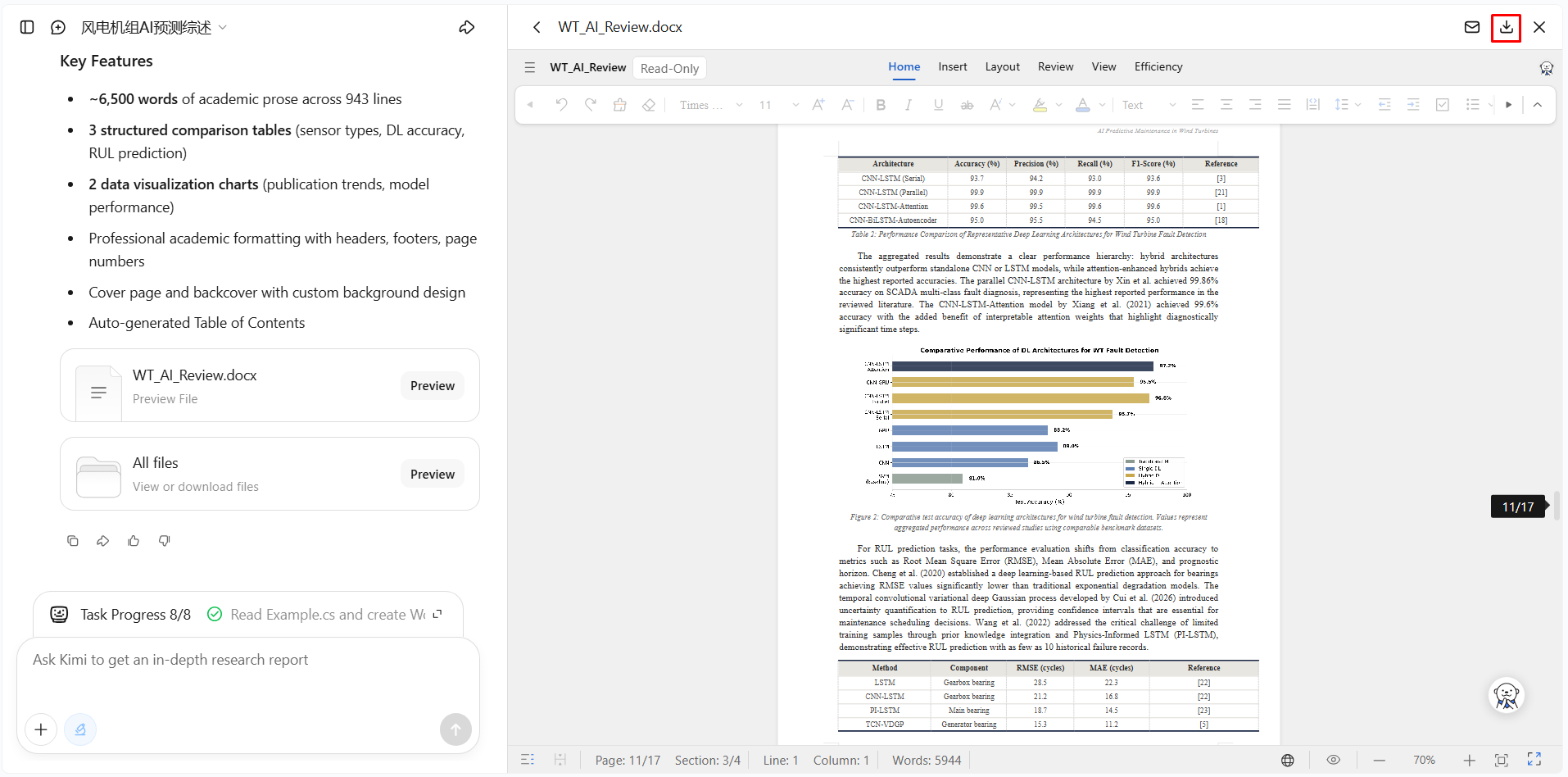Toggle strikethrough formatting
Screen dimensions: 1568x777
coord(968,105)
